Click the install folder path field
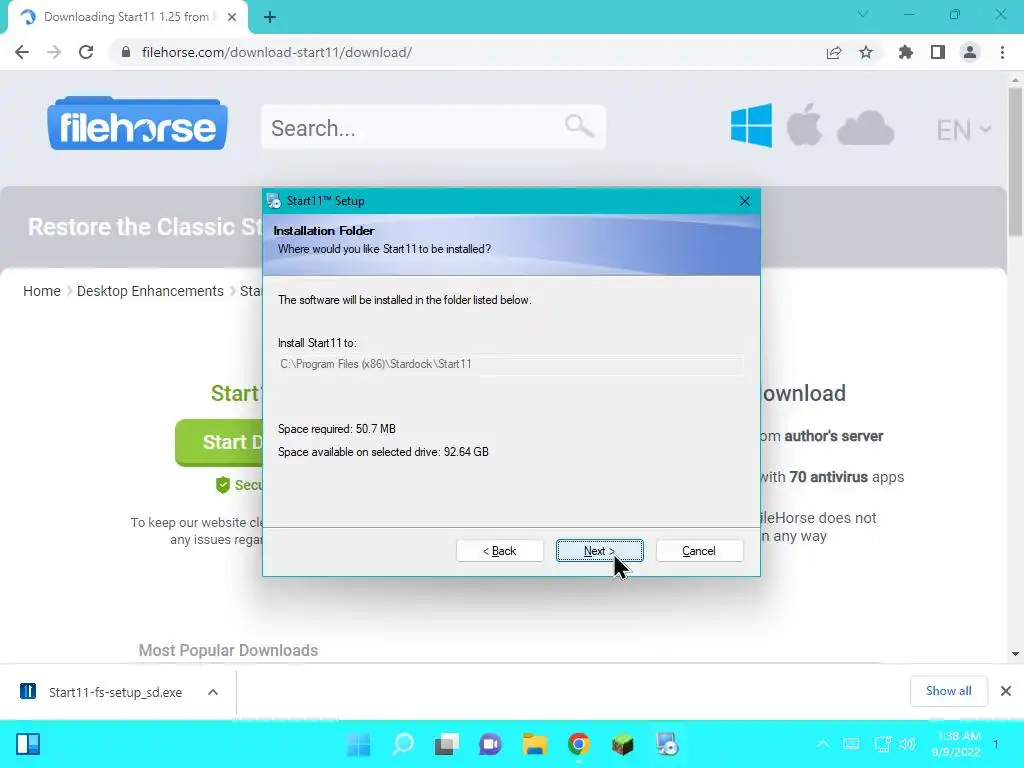The width and height of the screenshot is (1024, 768). [x=510, y=364]
